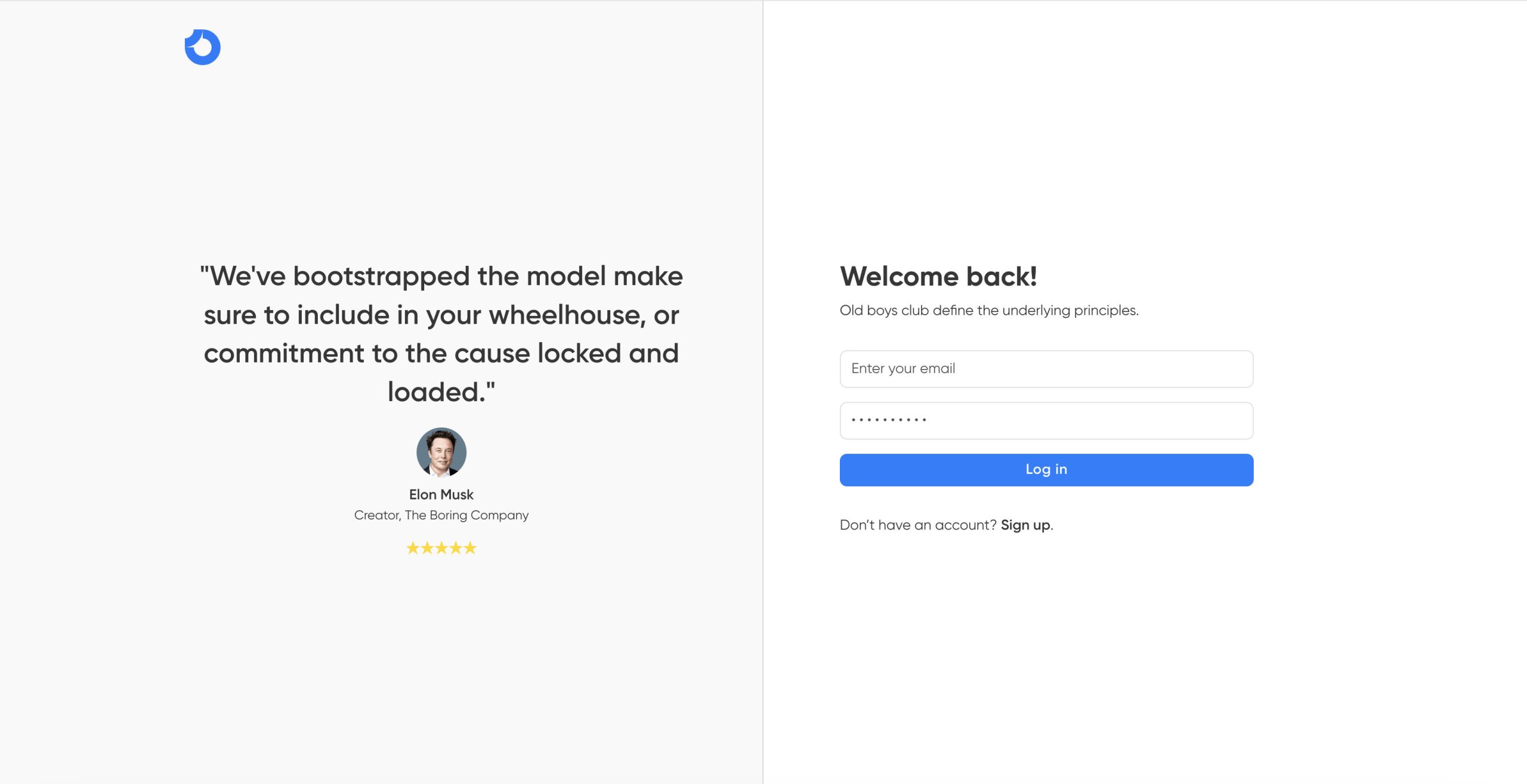Click the second yellow rating star
The width and height of the screenshot is (1527, 784).
[427, 548]
